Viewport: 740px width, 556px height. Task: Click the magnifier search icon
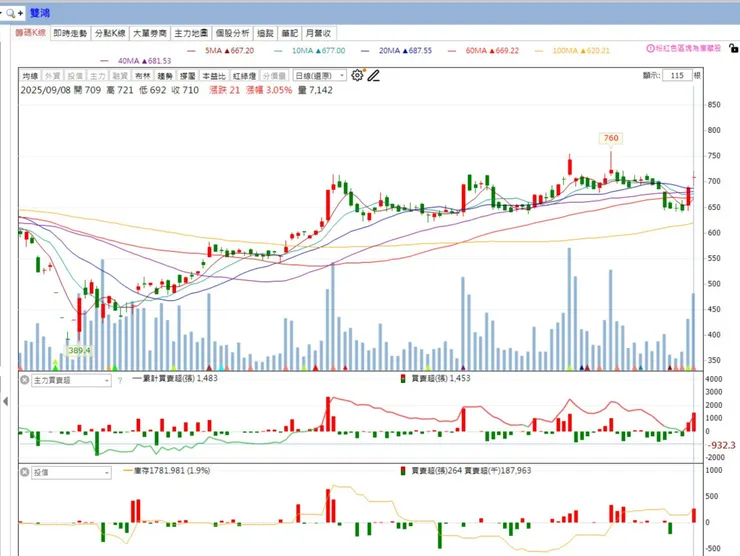point(10,13)
